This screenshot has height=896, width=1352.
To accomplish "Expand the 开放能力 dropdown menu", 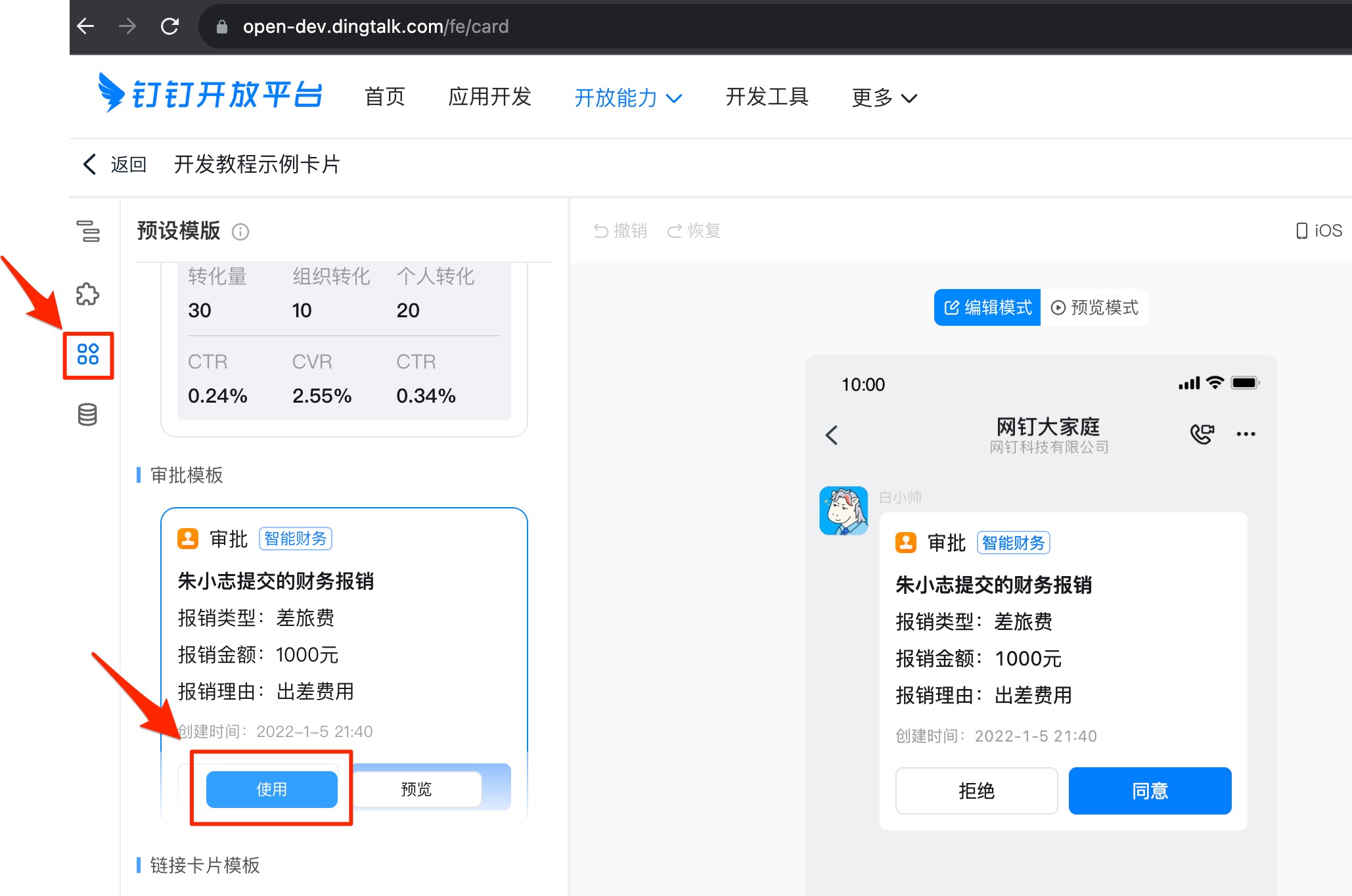I will click(628, 97).
